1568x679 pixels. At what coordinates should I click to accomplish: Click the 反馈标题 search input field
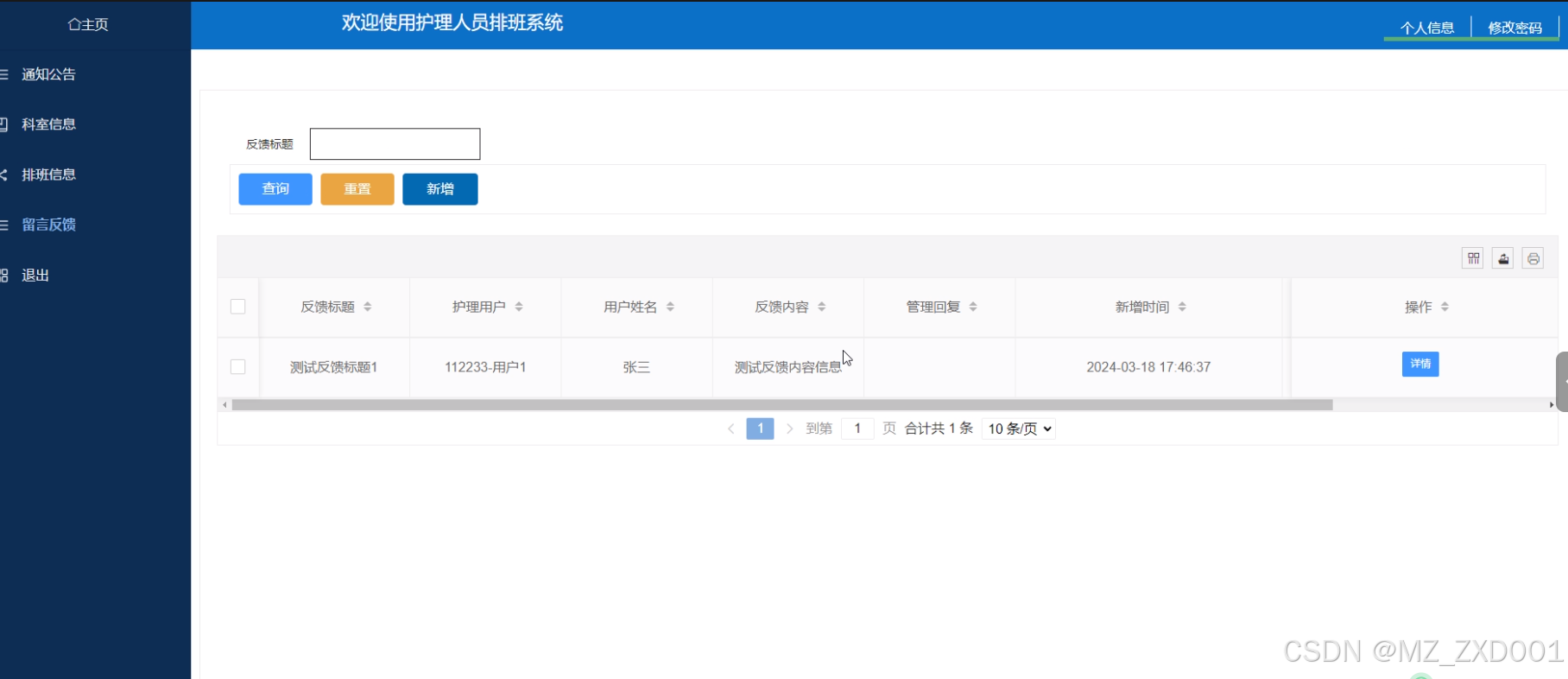[395, 144]
